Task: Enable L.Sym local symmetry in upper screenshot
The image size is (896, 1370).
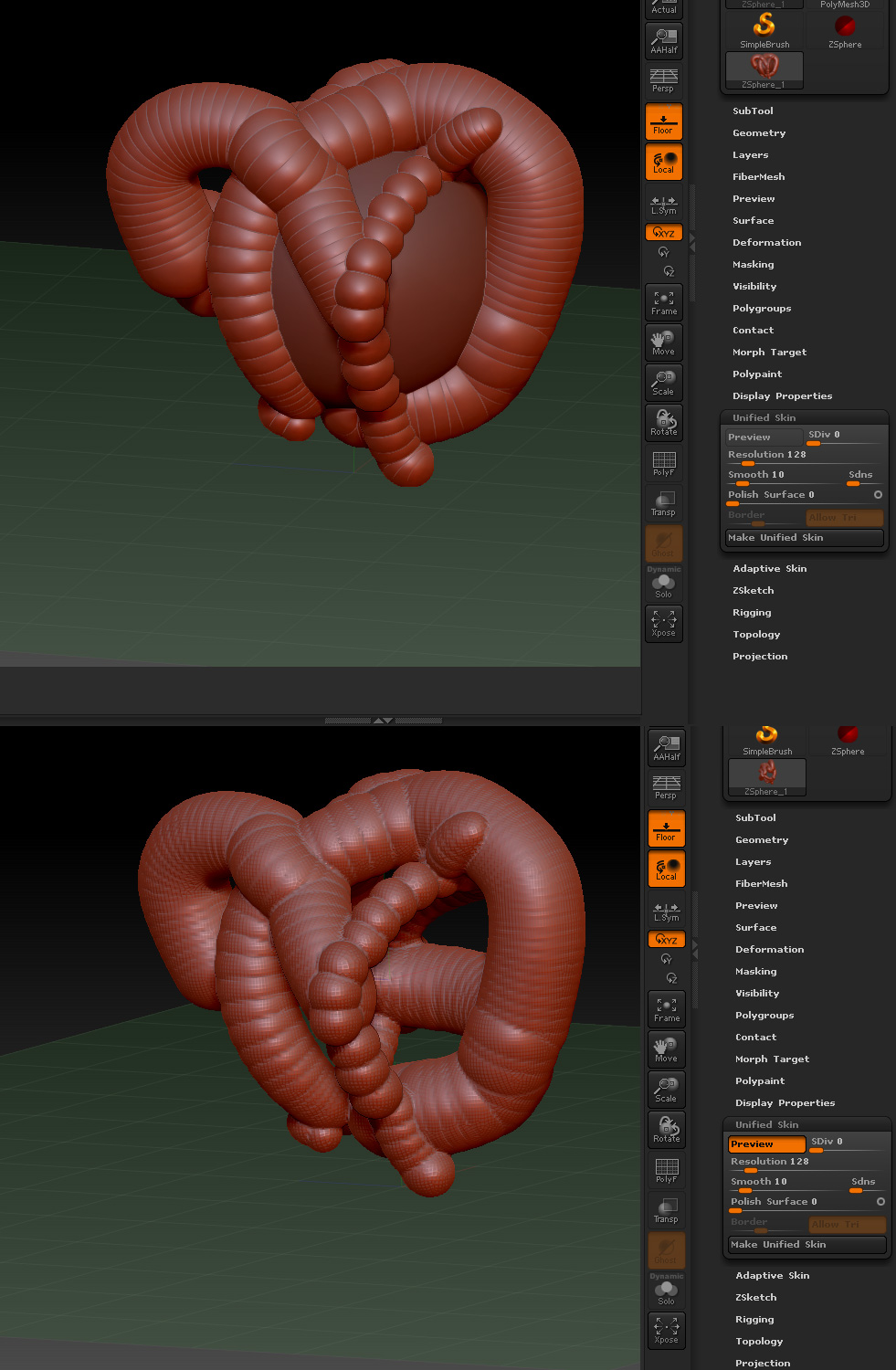Action: point(664,205)
